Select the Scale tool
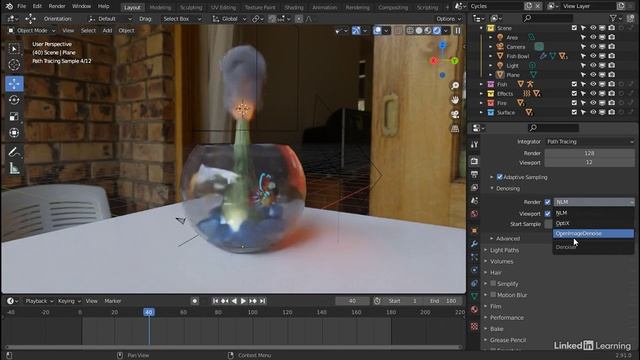The height and width of the screenshot is (360, 640). point(14,117)
